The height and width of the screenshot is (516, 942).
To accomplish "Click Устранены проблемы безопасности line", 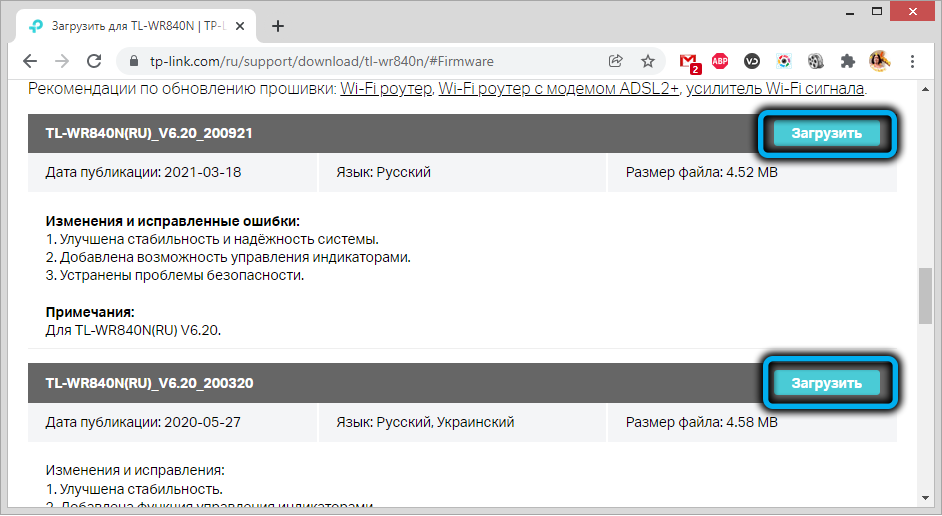I will pyautogui.click(x=175, y=275).
